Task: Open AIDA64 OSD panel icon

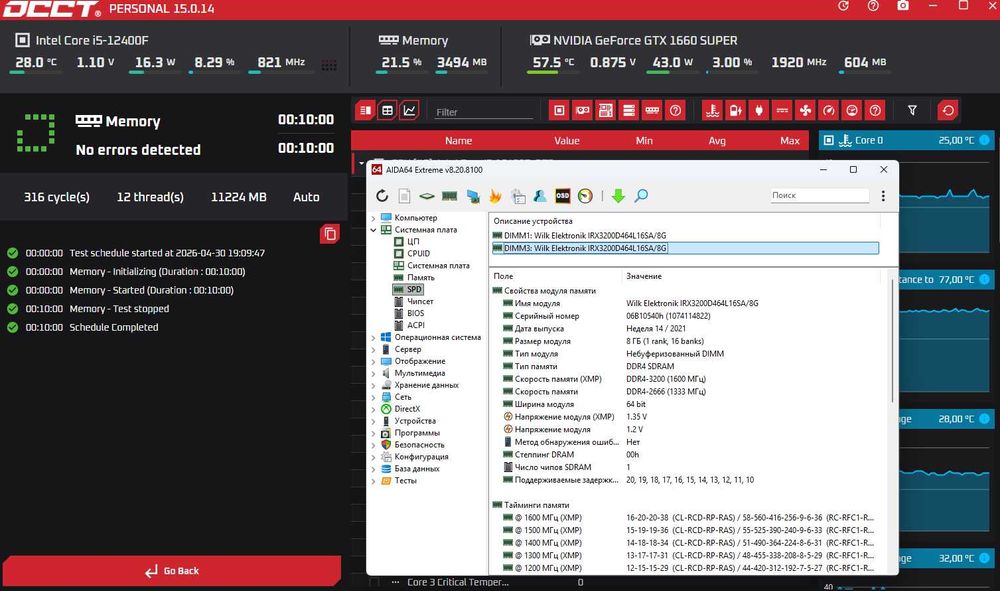Action: (562, 196)
